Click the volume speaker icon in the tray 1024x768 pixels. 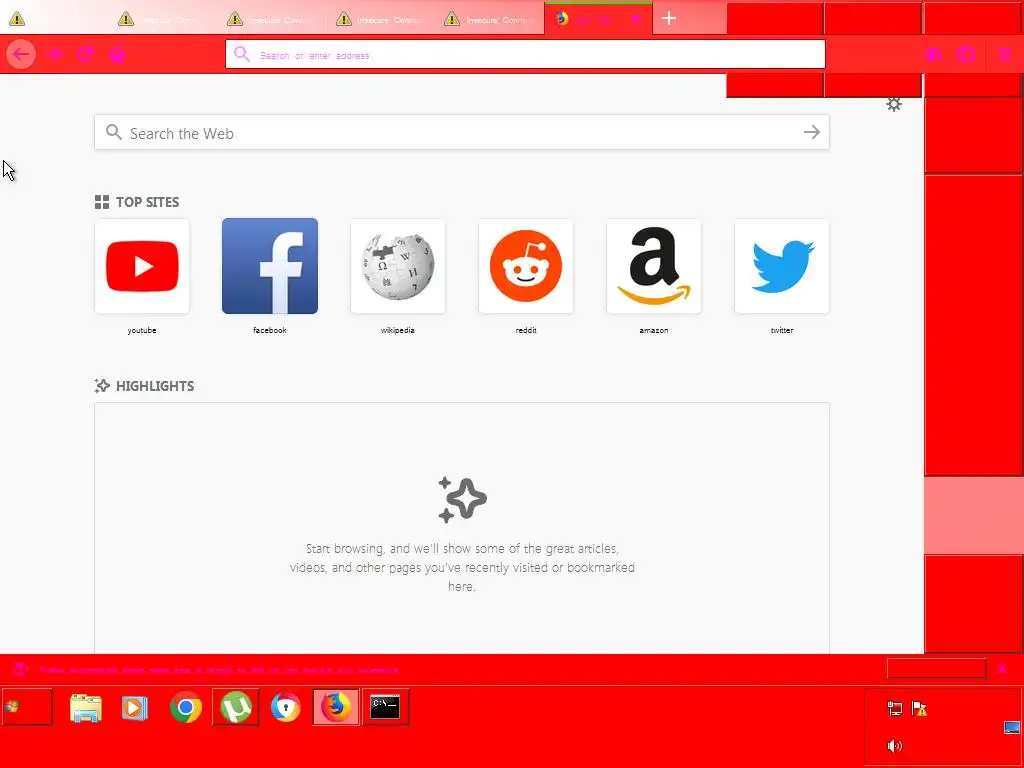(895, 746)
